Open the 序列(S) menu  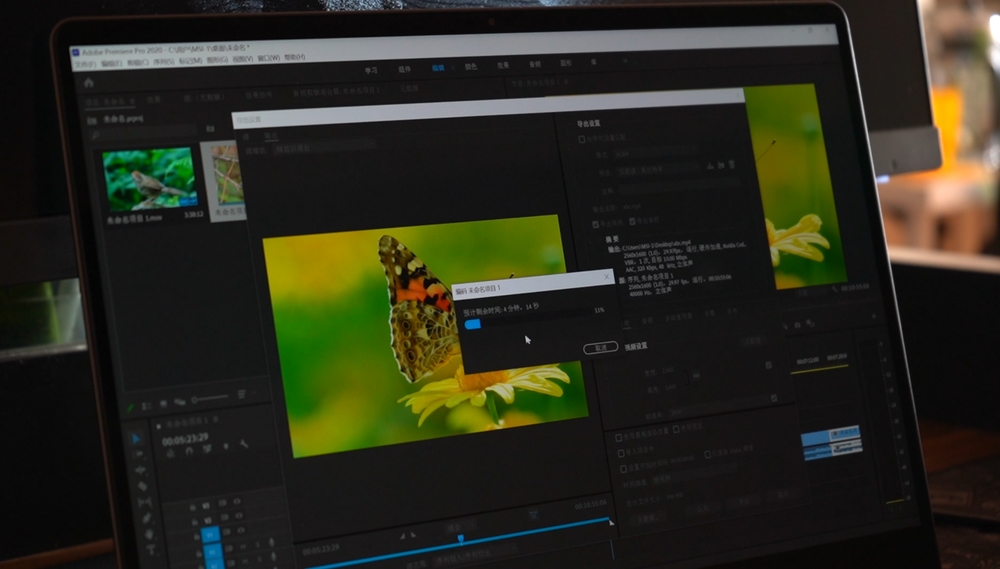pyautogui.click(x=163, y=63)
